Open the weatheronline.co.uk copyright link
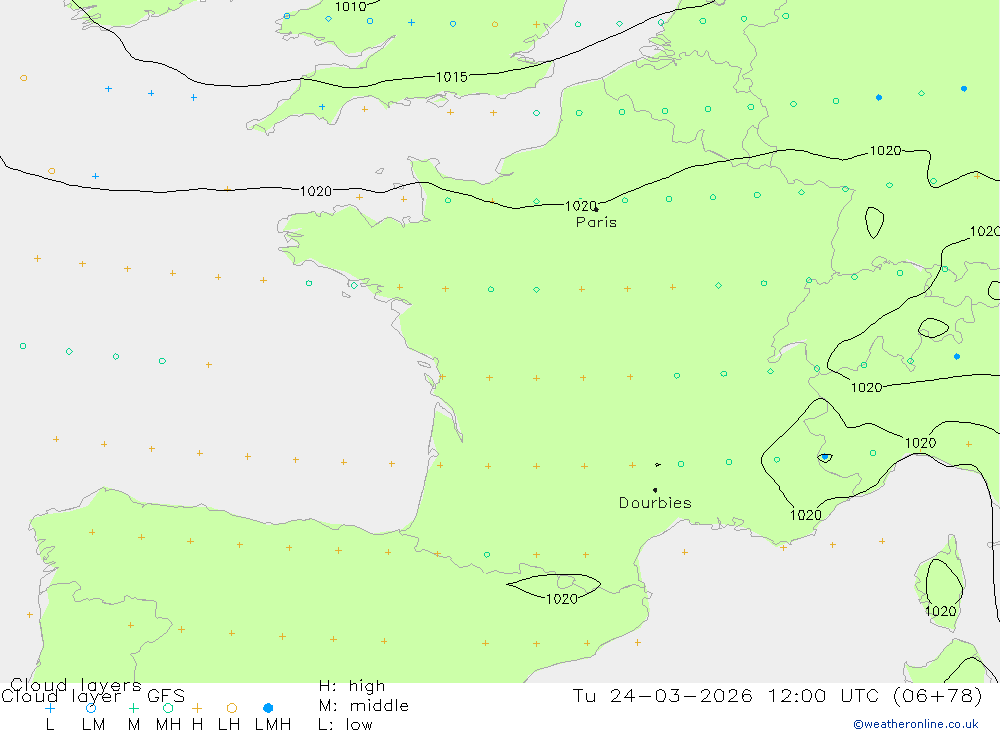Image resolution: width=1000 pixels, height=733 pixels. point(916,724)
